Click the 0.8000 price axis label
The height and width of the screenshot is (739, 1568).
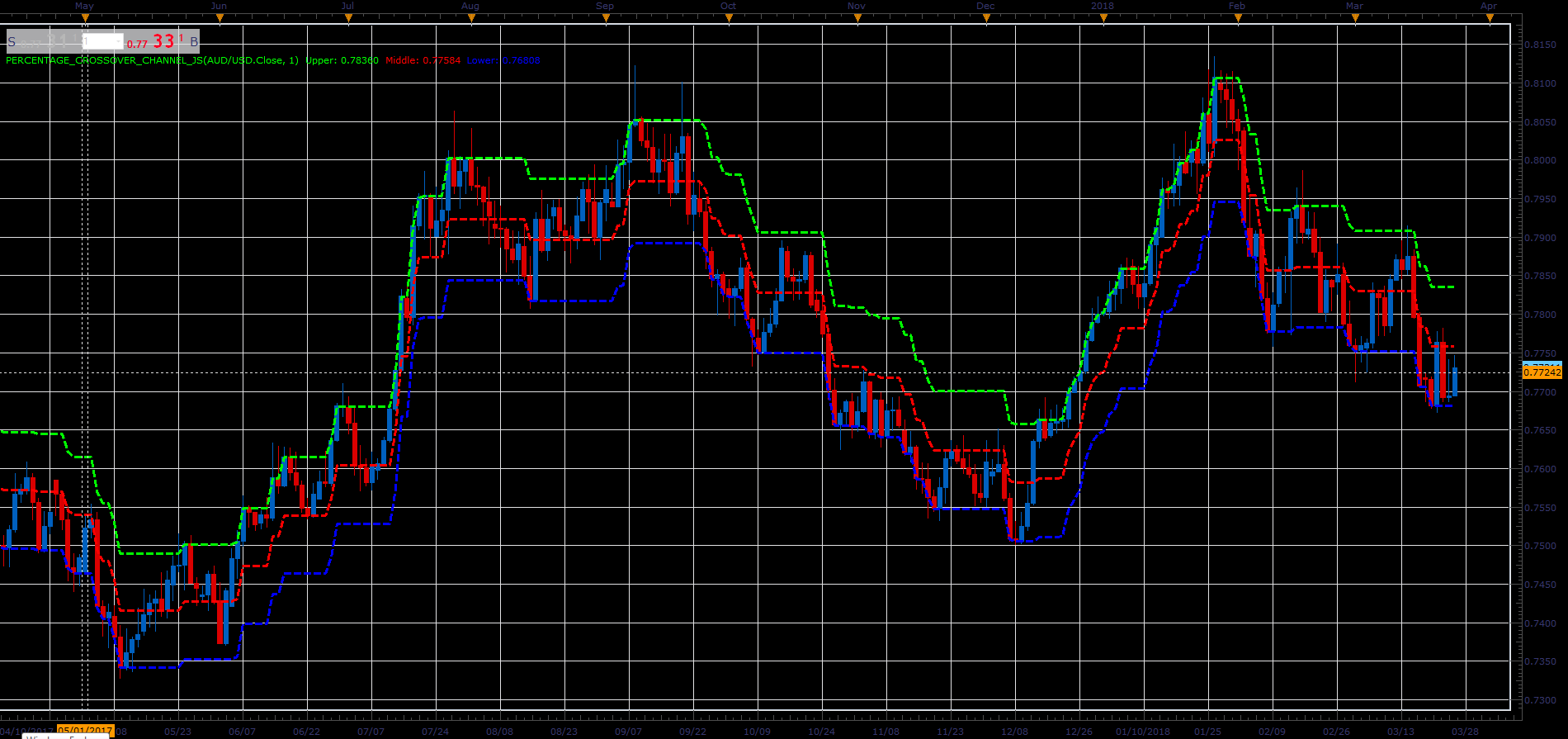click(1540, 160)
